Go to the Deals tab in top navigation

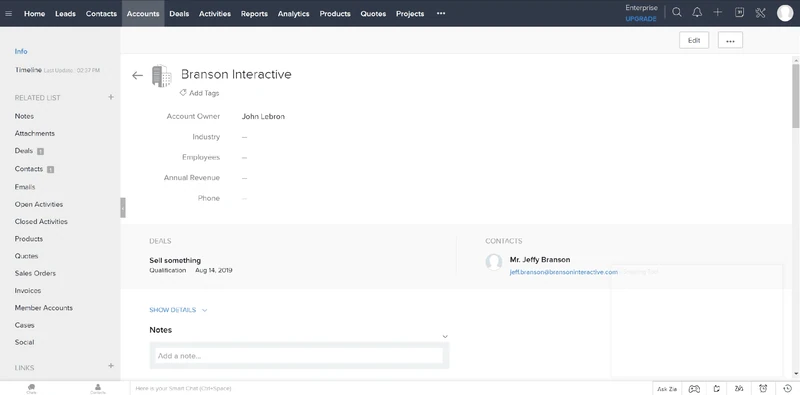tap(179, 14)
